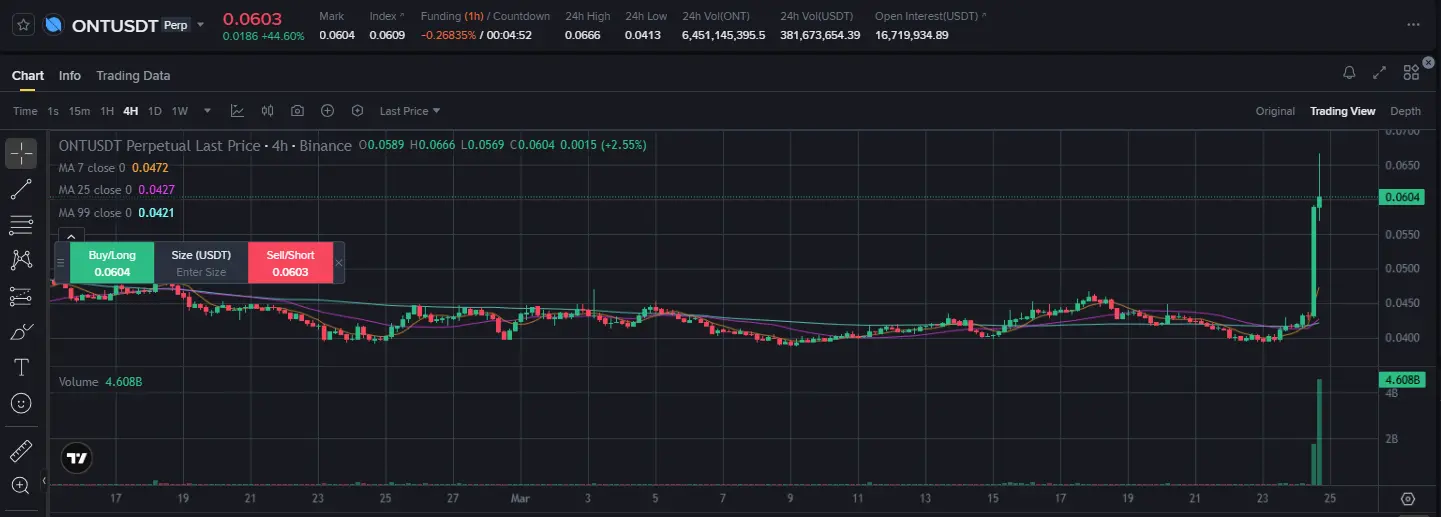This screenshot has height=517, width=1441.
Task: Click the Time label in interval bar
Action: click(25, 111)
